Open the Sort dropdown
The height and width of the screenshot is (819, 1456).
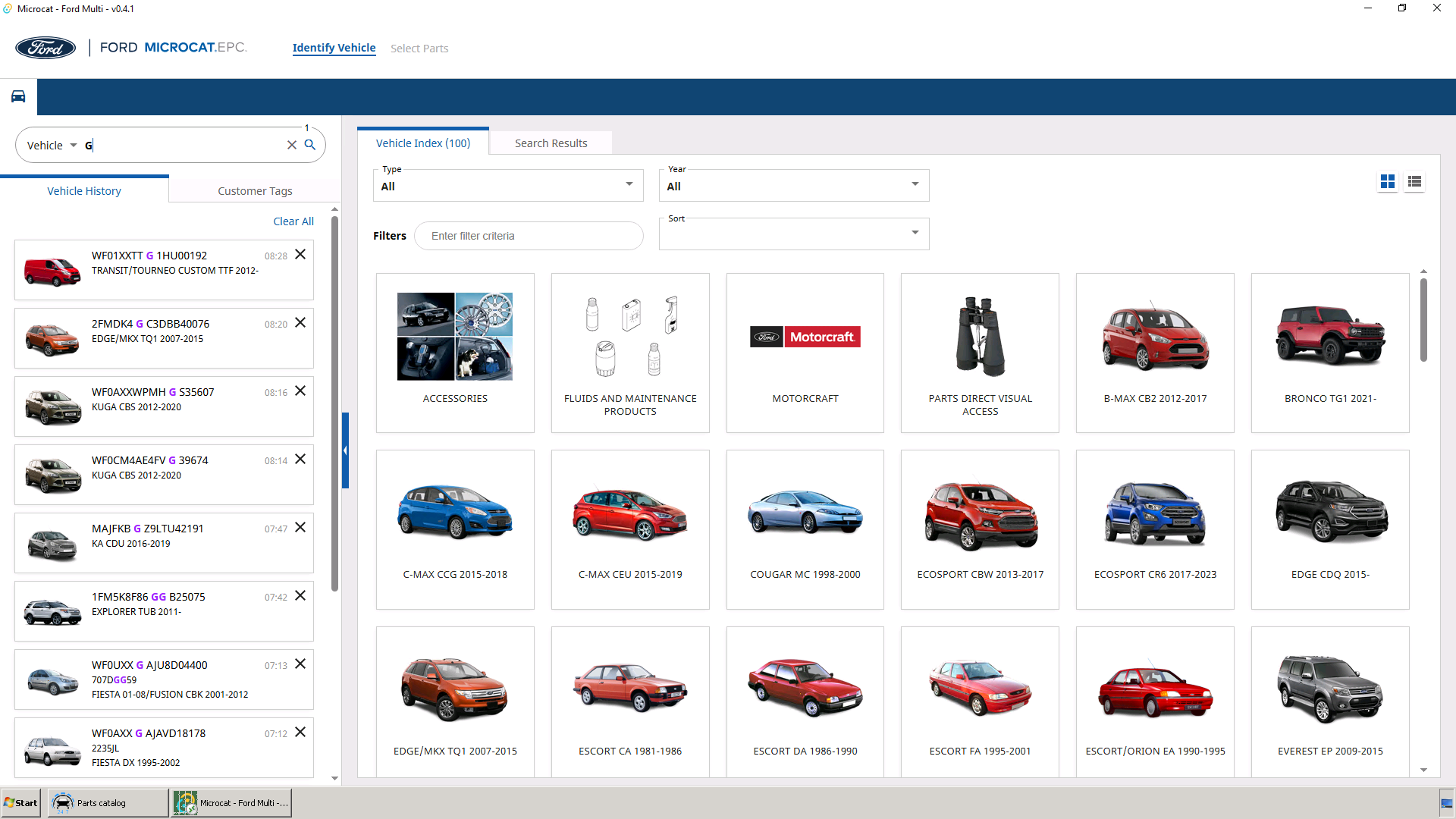[794, 234]
